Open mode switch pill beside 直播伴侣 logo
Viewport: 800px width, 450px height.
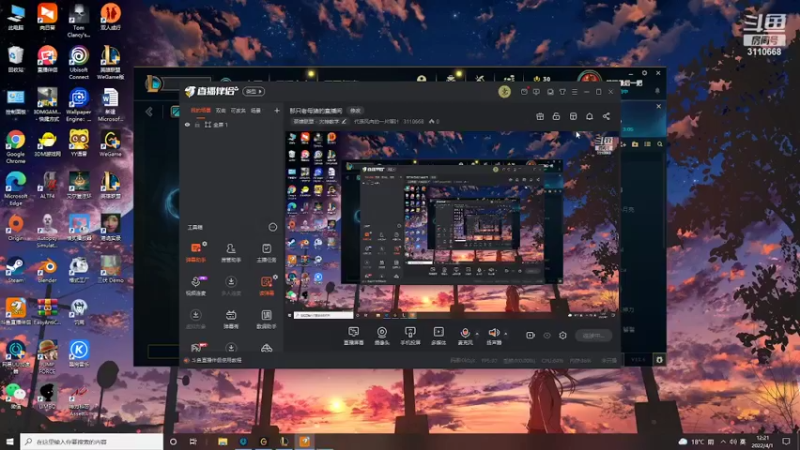click(x=254, y=91)
